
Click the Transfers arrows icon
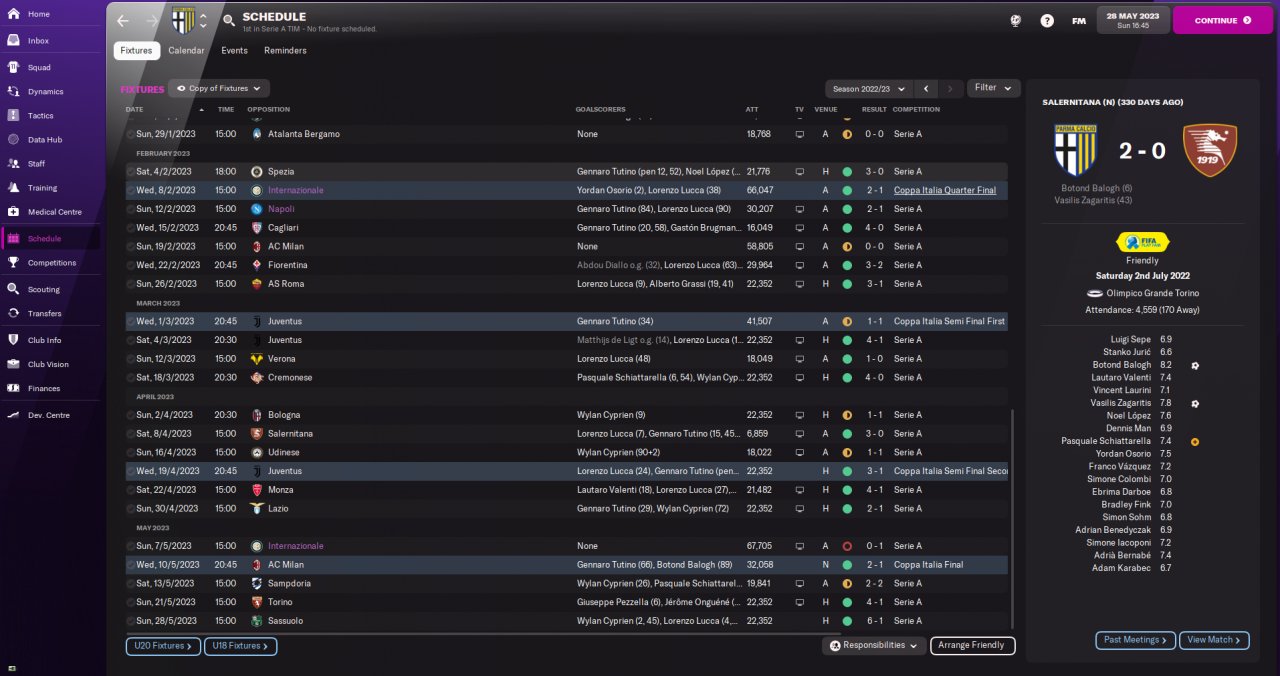click(13, 314)
